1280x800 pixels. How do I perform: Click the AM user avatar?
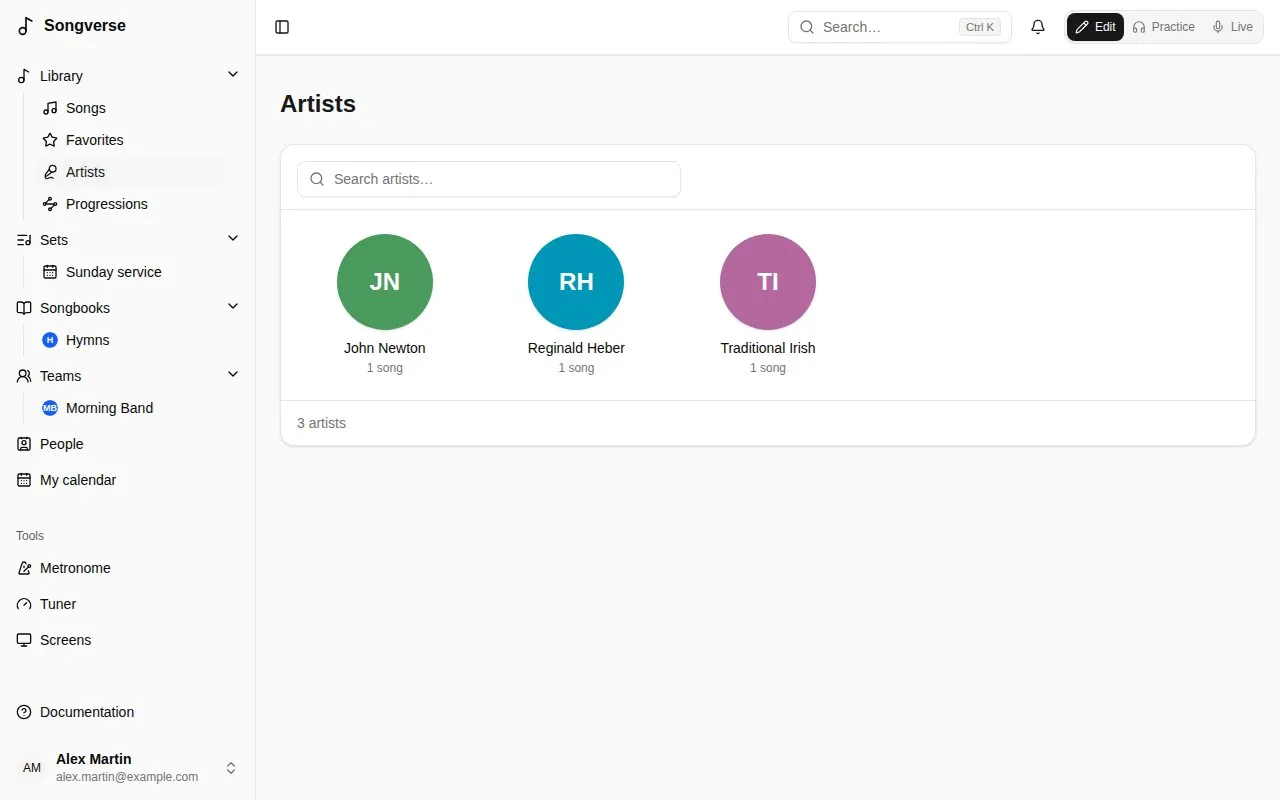tap(32, 768)
